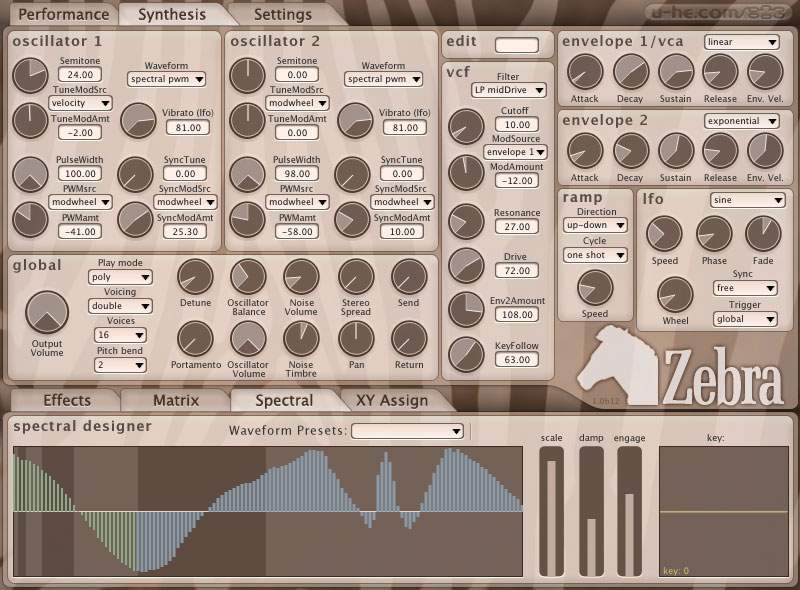
Task: Click the Oscillator Balance knob
Action: coord(248,277)
